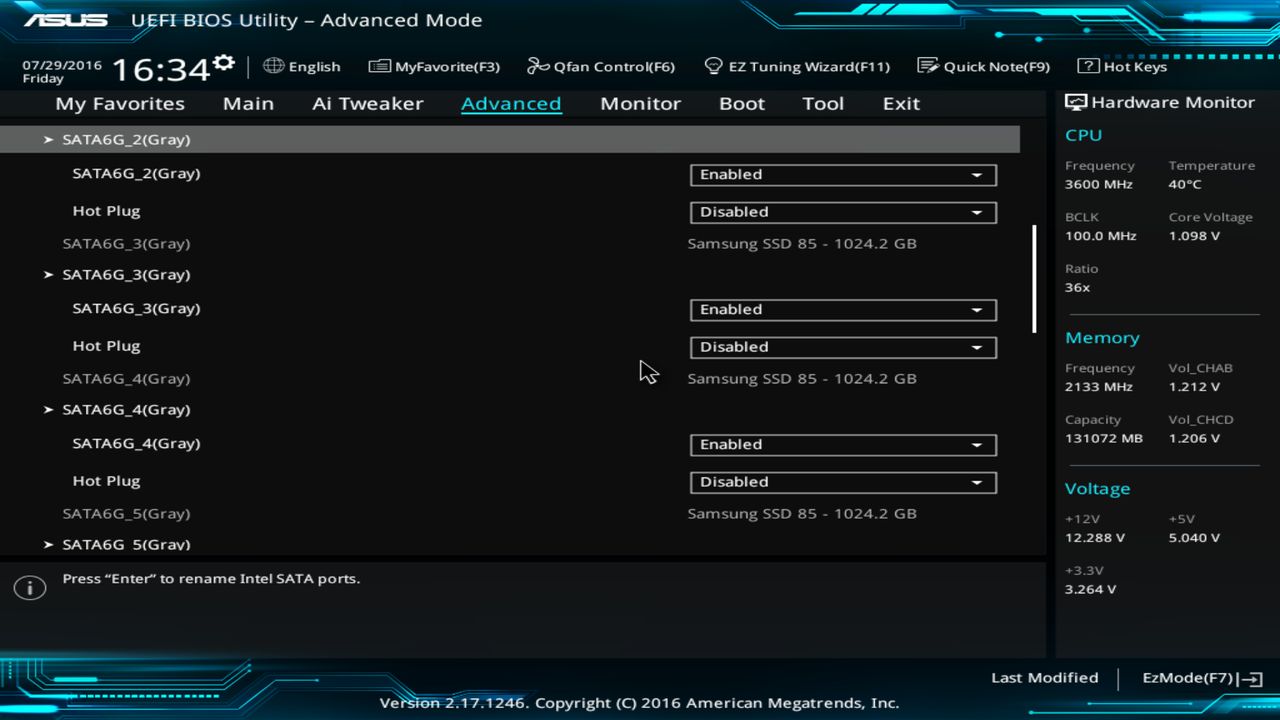Screen dimensions: 1280x720
Task: Click the Last Modified button
Action: click(1044, 677)
